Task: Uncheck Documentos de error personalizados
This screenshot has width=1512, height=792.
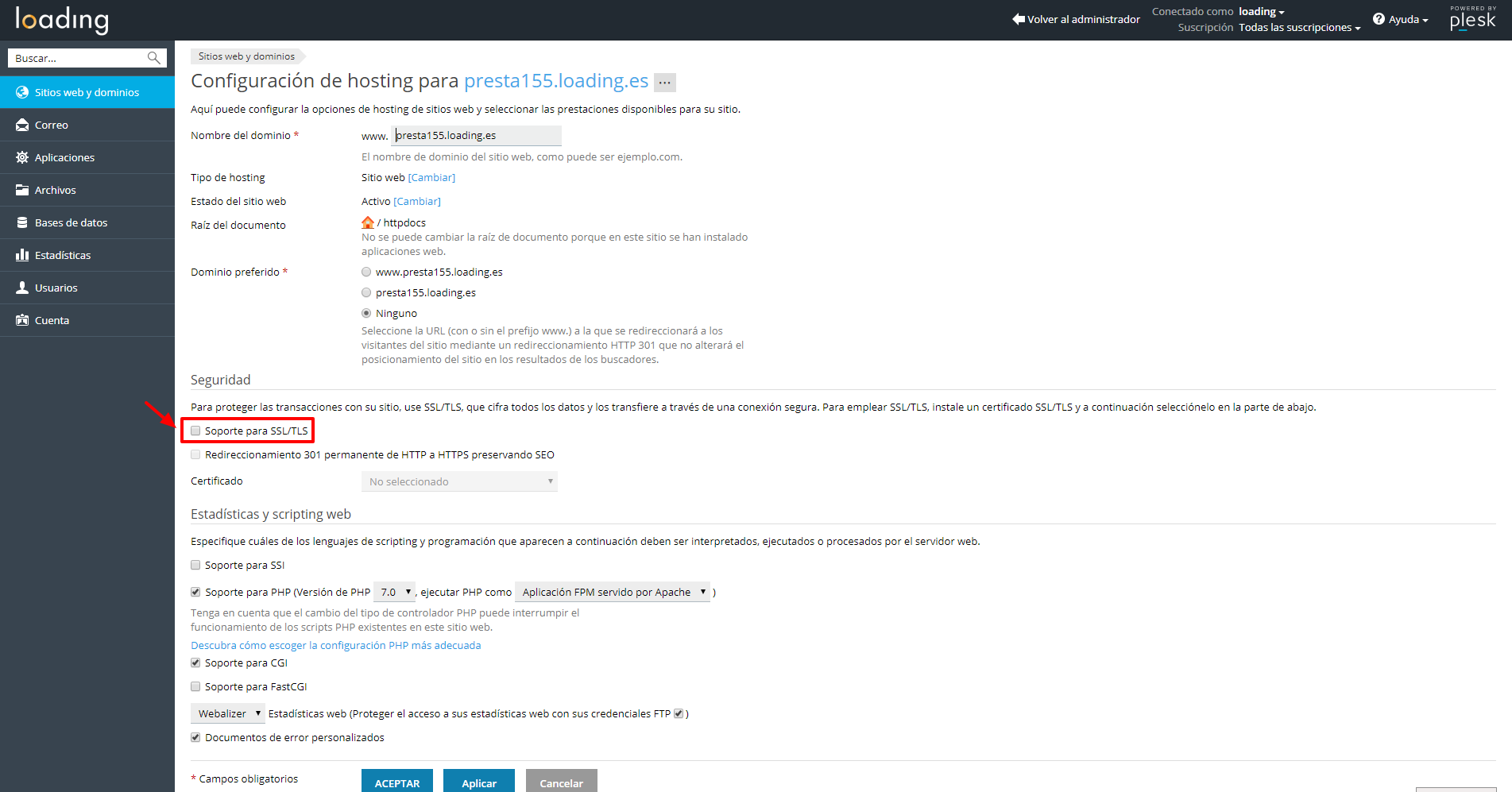Action: coord(195,737)
